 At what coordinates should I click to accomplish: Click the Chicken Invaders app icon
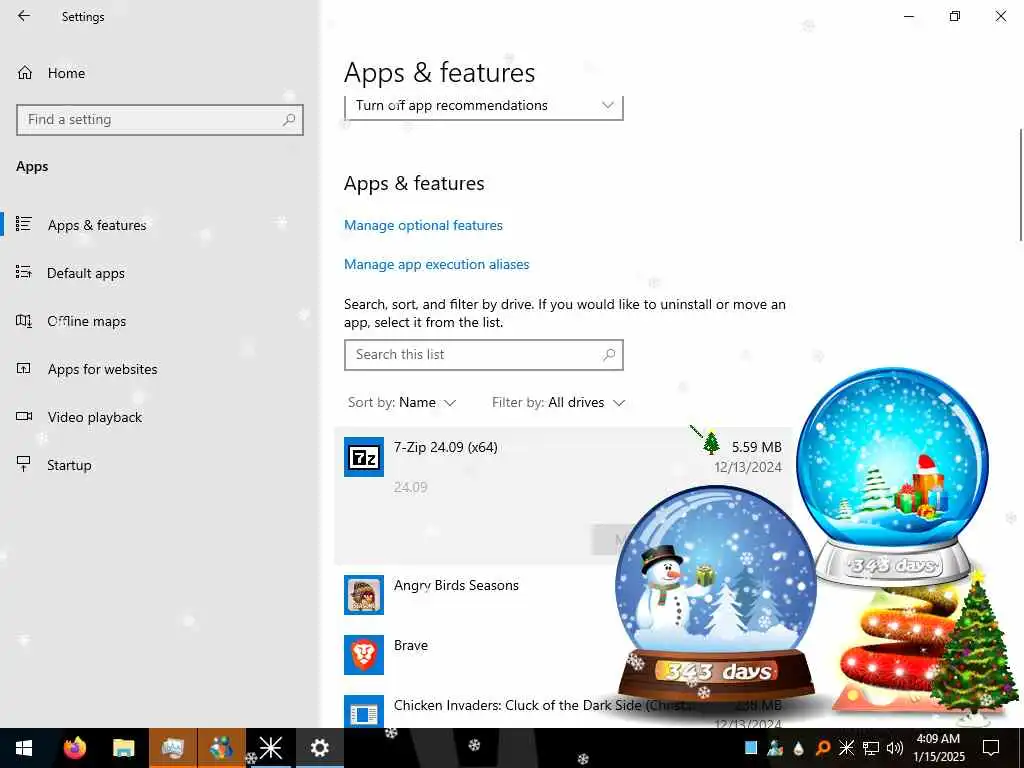click(x=364, y=712)
